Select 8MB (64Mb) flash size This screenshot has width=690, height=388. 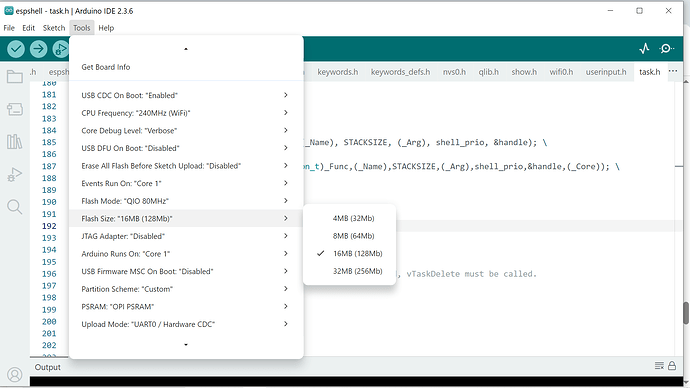(x=349, y=236)
